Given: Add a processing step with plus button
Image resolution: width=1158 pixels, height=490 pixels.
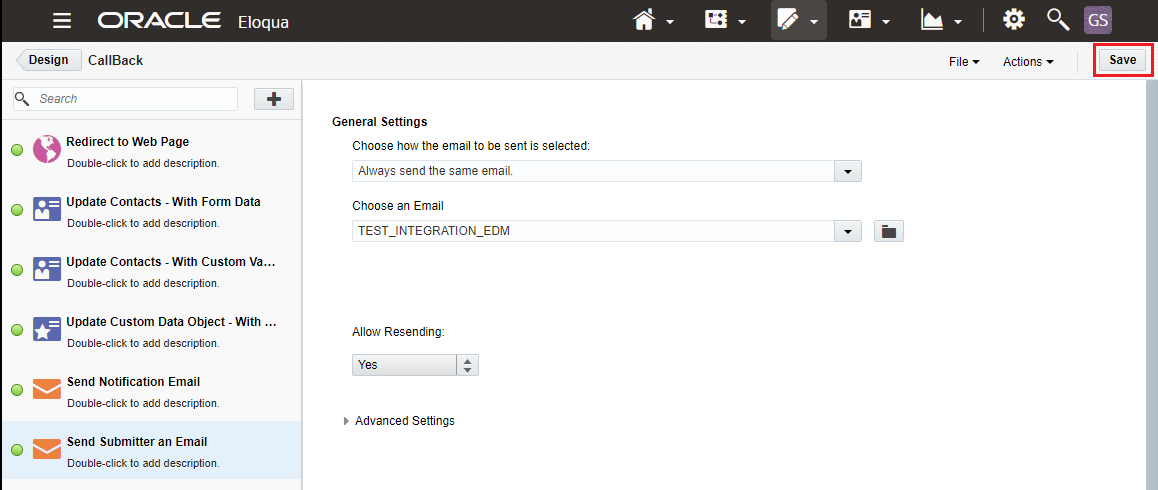Looking at the screenshot, I should click(x=274, y=99).
